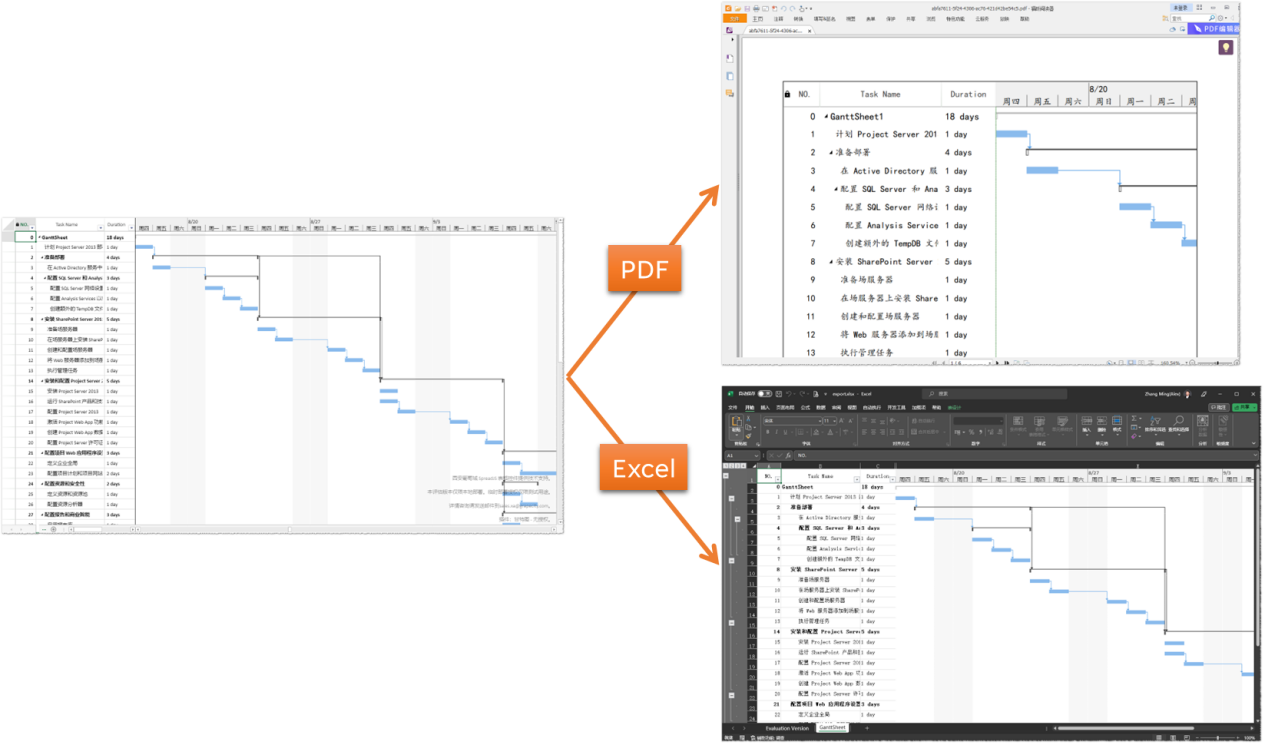Viewport: 1265px width, 745px height.
Task: Open number format combo box in Excel
Action: (979, 421)
